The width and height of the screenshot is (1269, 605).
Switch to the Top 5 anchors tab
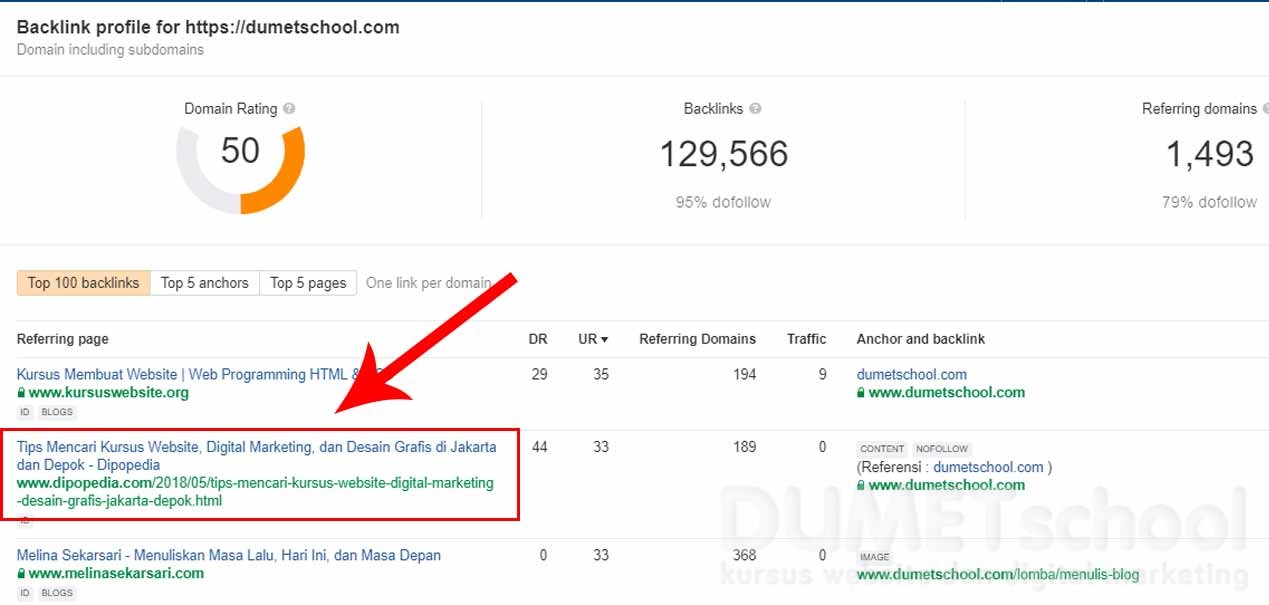(205, 283)
